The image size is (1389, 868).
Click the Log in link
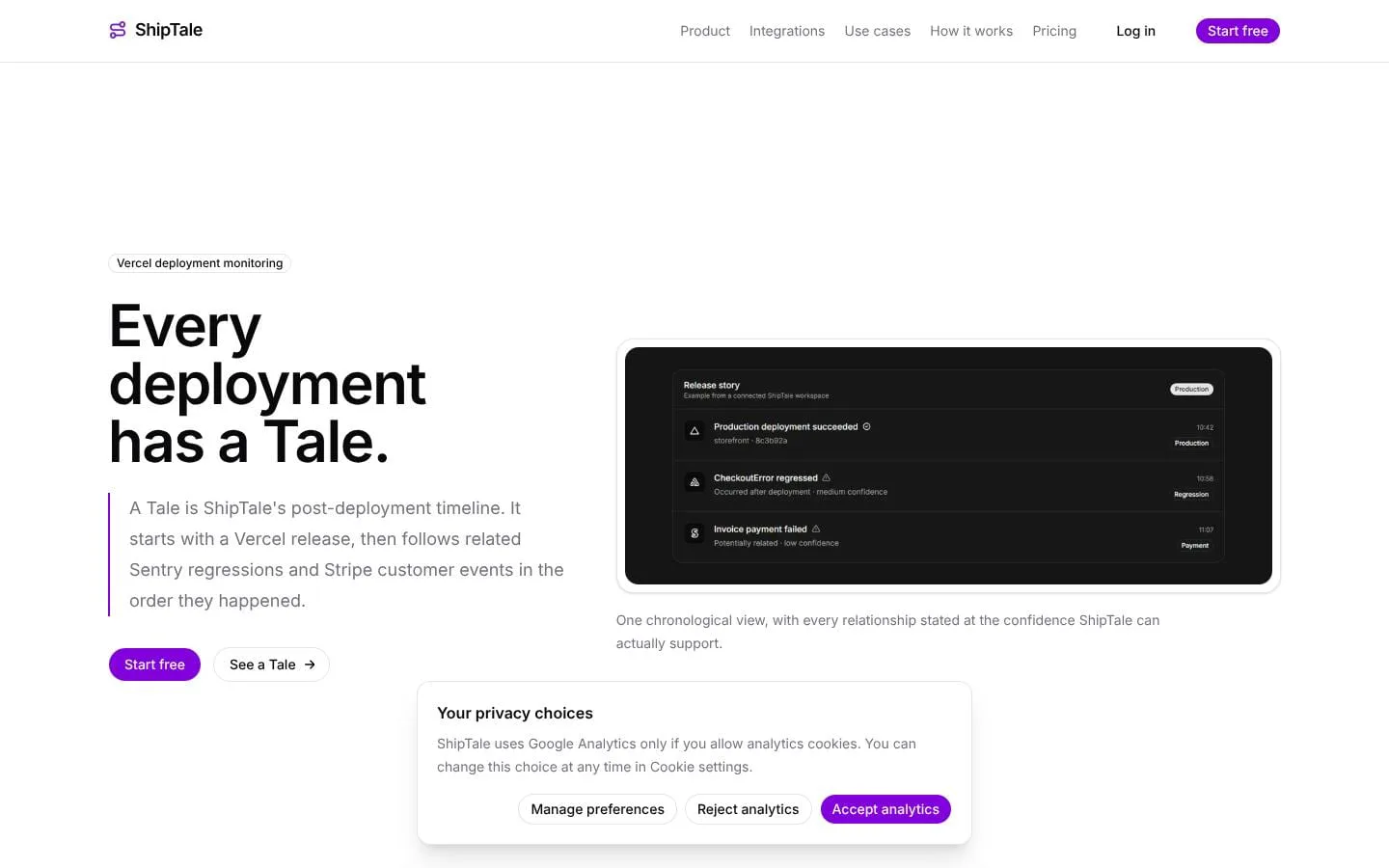1135,31
